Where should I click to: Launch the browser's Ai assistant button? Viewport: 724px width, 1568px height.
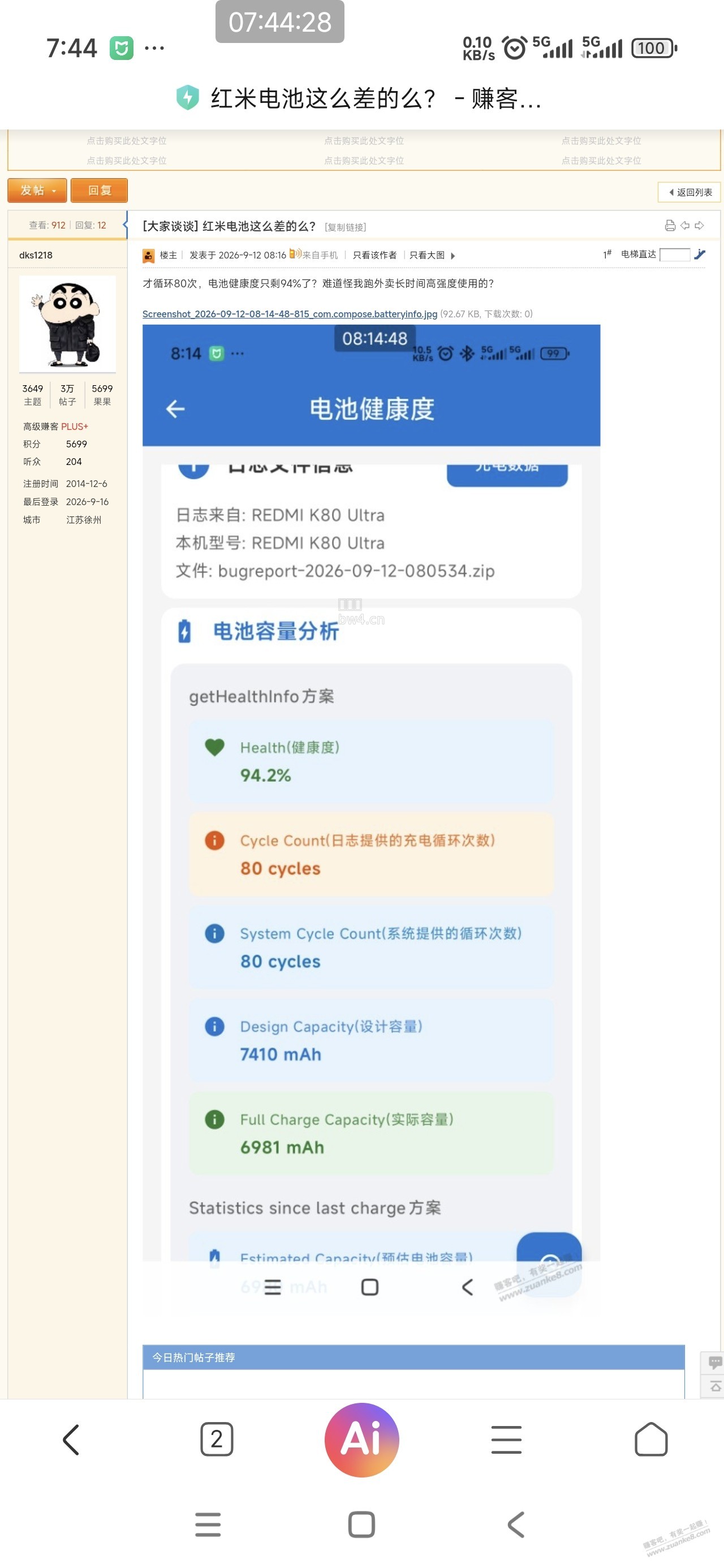pyautogui.click(x=361, y=1440)
